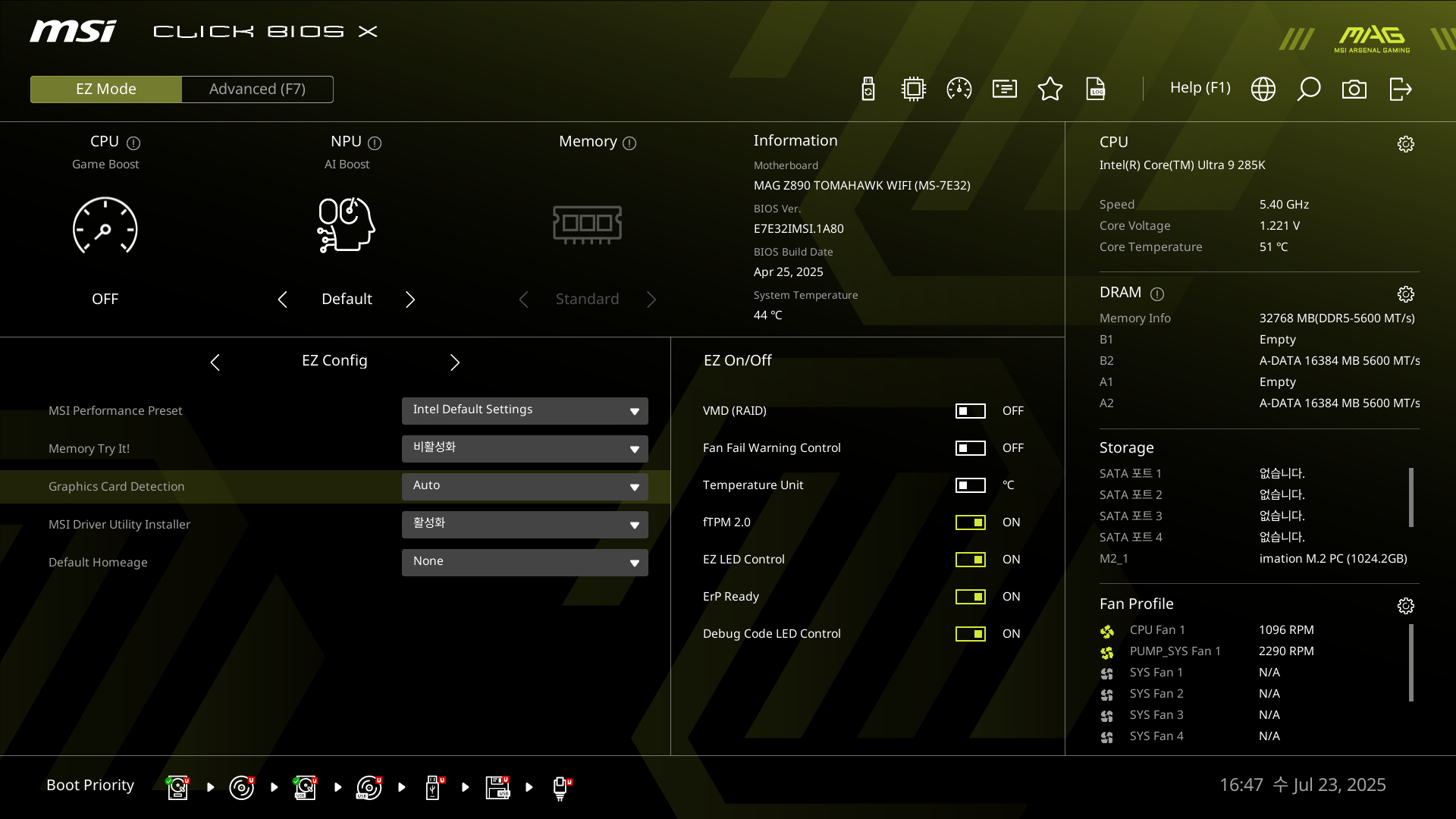Image resolution: width=1456 pixels, height=819 pixels.
Task: Expand the Graphics Card Detection dropdown
Action: coord(525,486)
